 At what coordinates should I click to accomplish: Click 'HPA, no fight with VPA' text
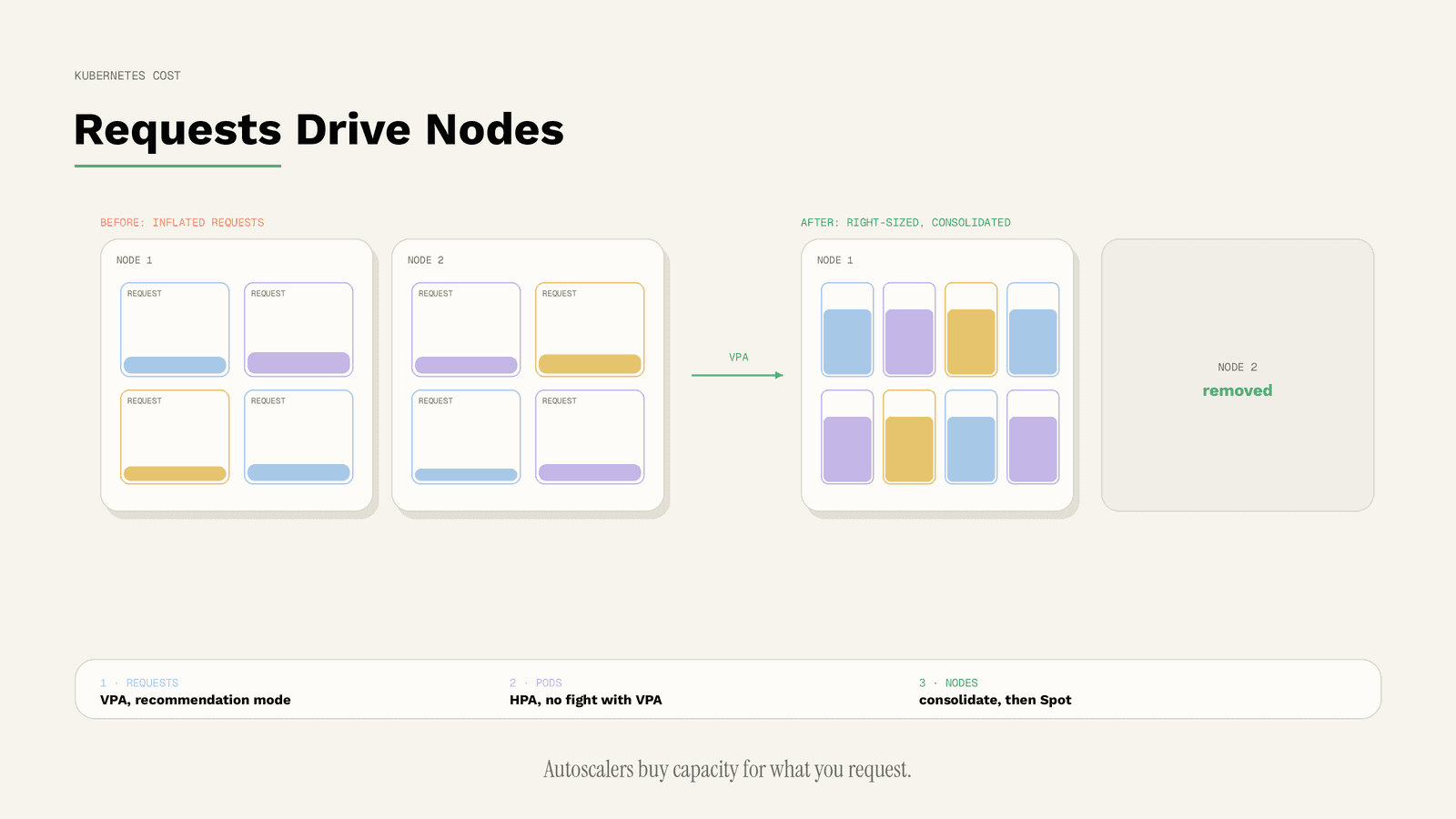586,700
